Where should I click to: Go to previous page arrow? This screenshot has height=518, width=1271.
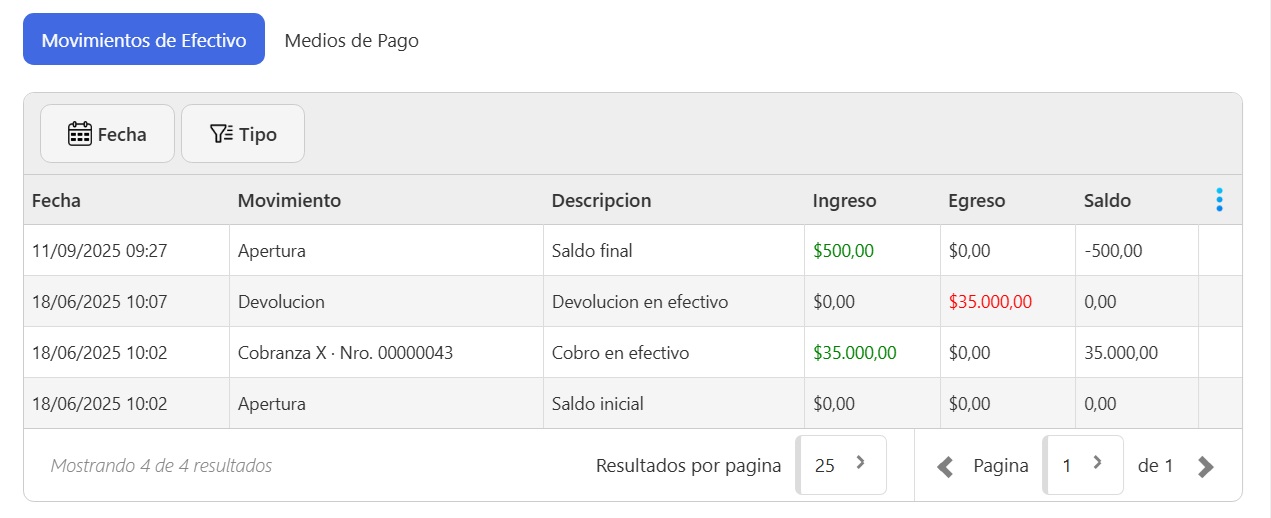pyautogui.click(x=945, y=466)
